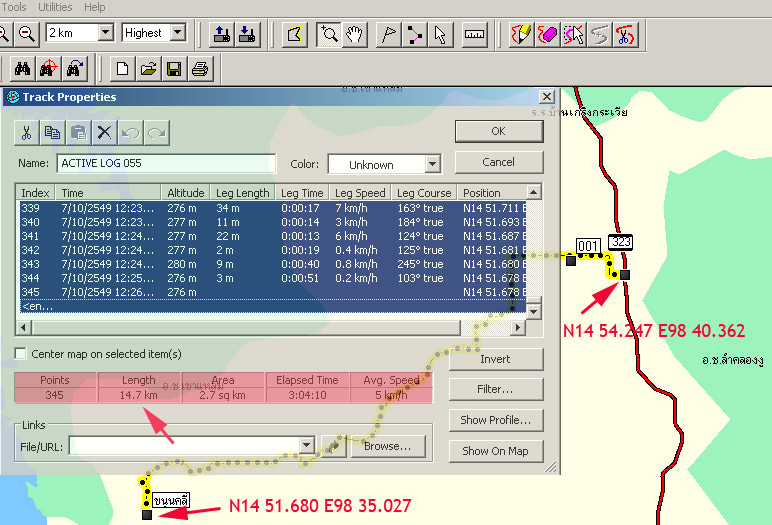Click in the track Name field
The image size is (772, 525).
tap(165, 163)
